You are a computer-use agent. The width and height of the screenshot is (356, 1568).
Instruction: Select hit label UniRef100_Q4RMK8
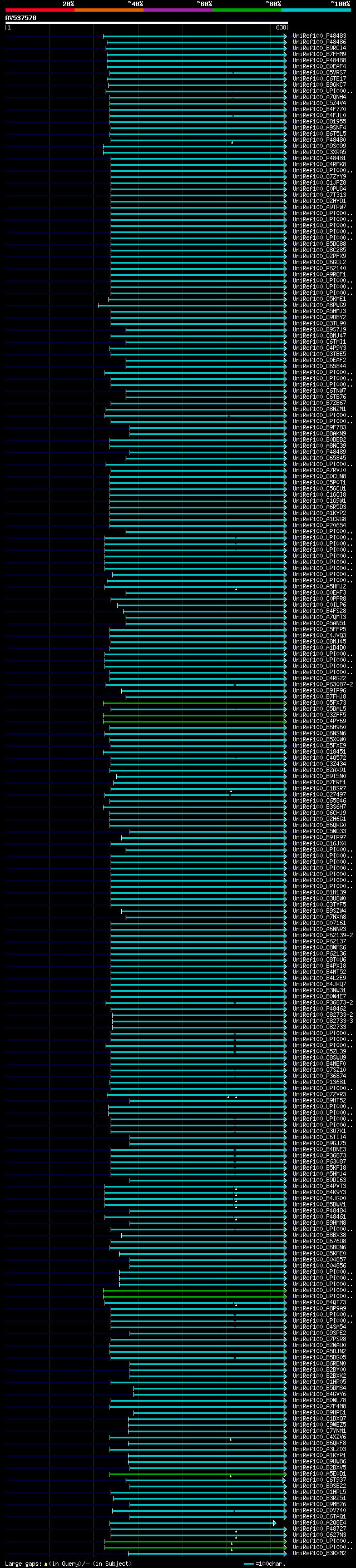[x=319, y=164]
